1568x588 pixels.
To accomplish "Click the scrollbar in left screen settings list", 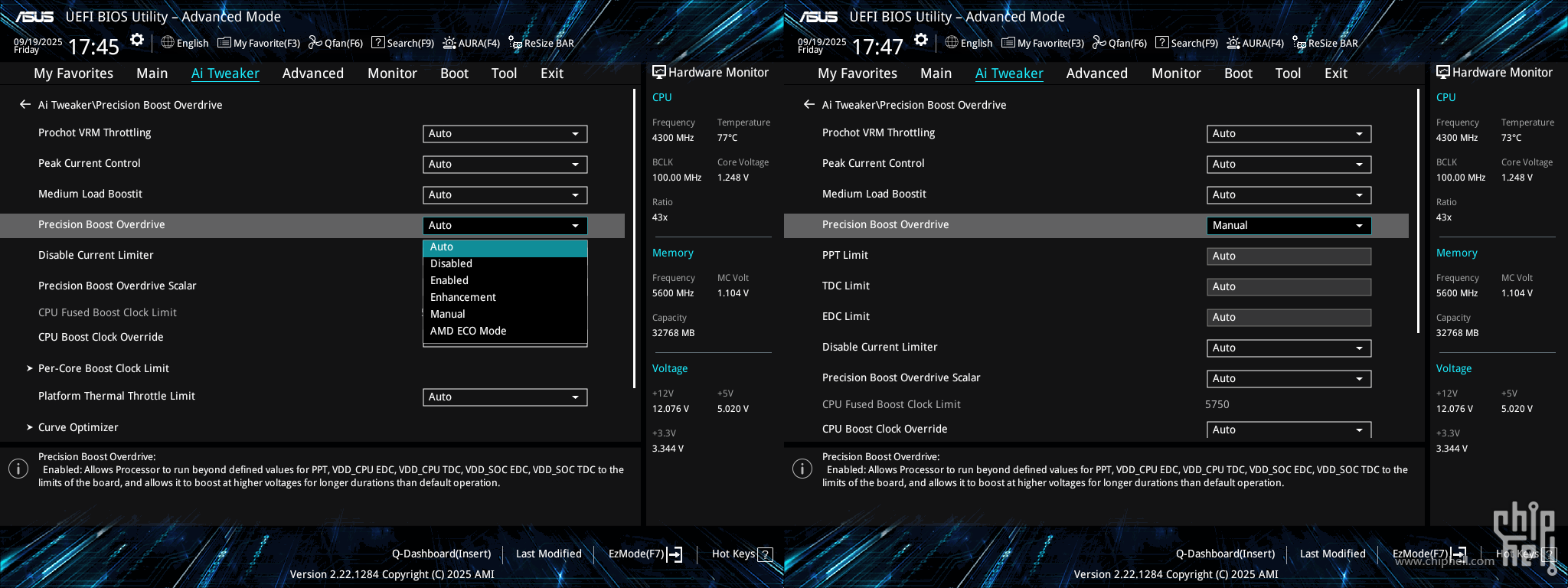I will pyautogui.click(x=635, y=238).
